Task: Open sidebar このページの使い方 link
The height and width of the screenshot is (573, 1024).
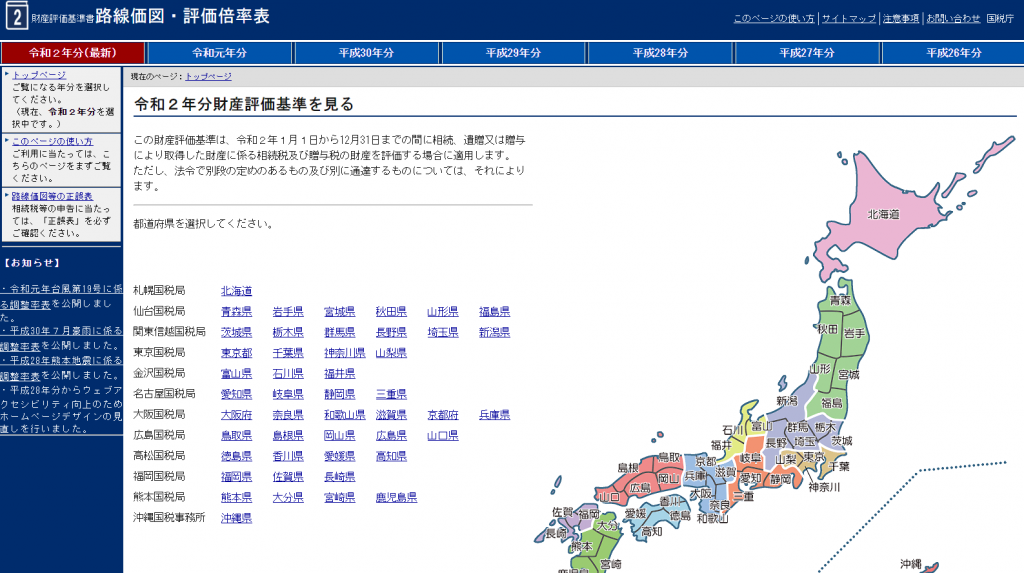Action: point(52,141)
